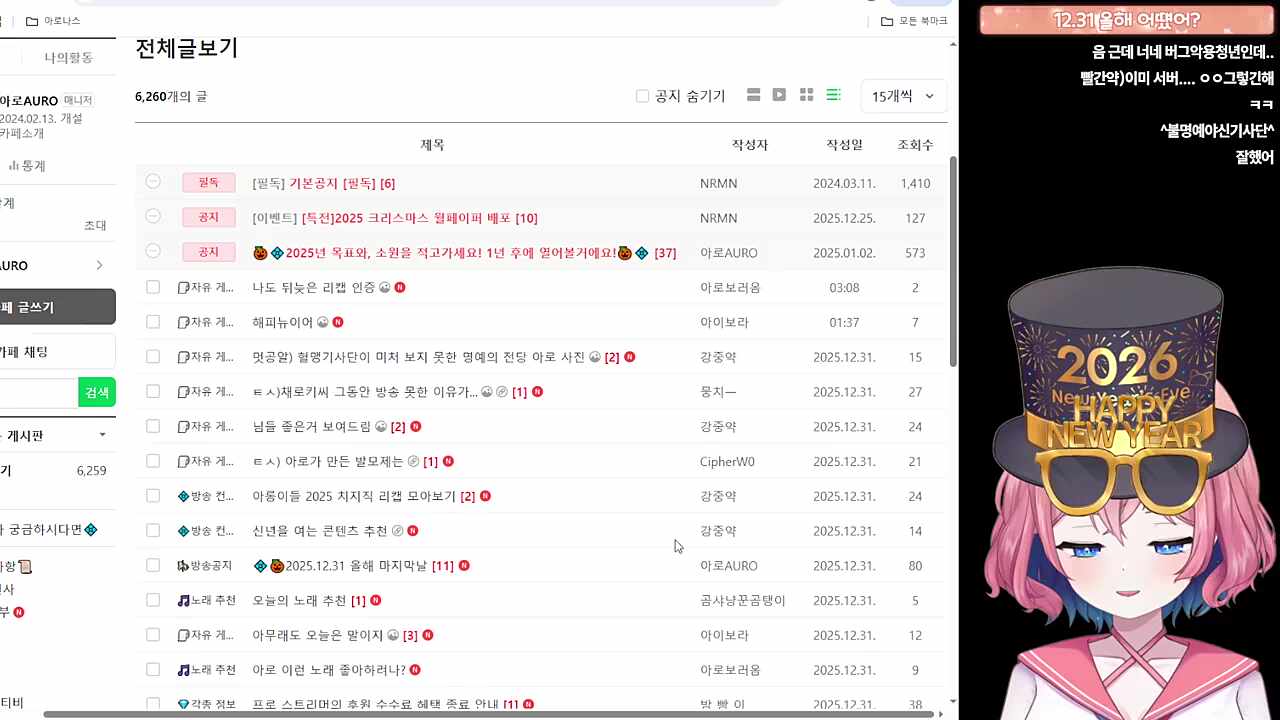Switch to the video posts view
The image size is (1280, 720).
[779, 94]
